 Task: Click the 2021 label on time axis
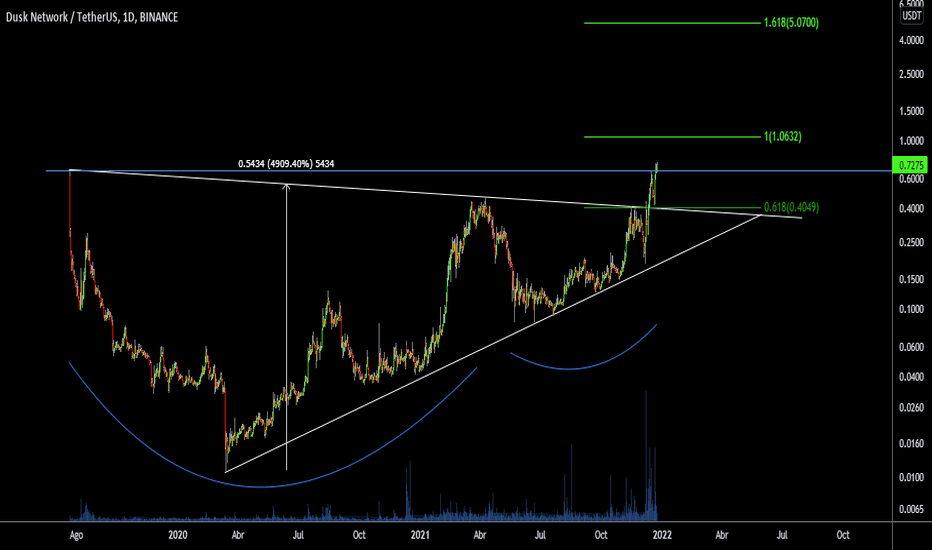click(420, 535)
